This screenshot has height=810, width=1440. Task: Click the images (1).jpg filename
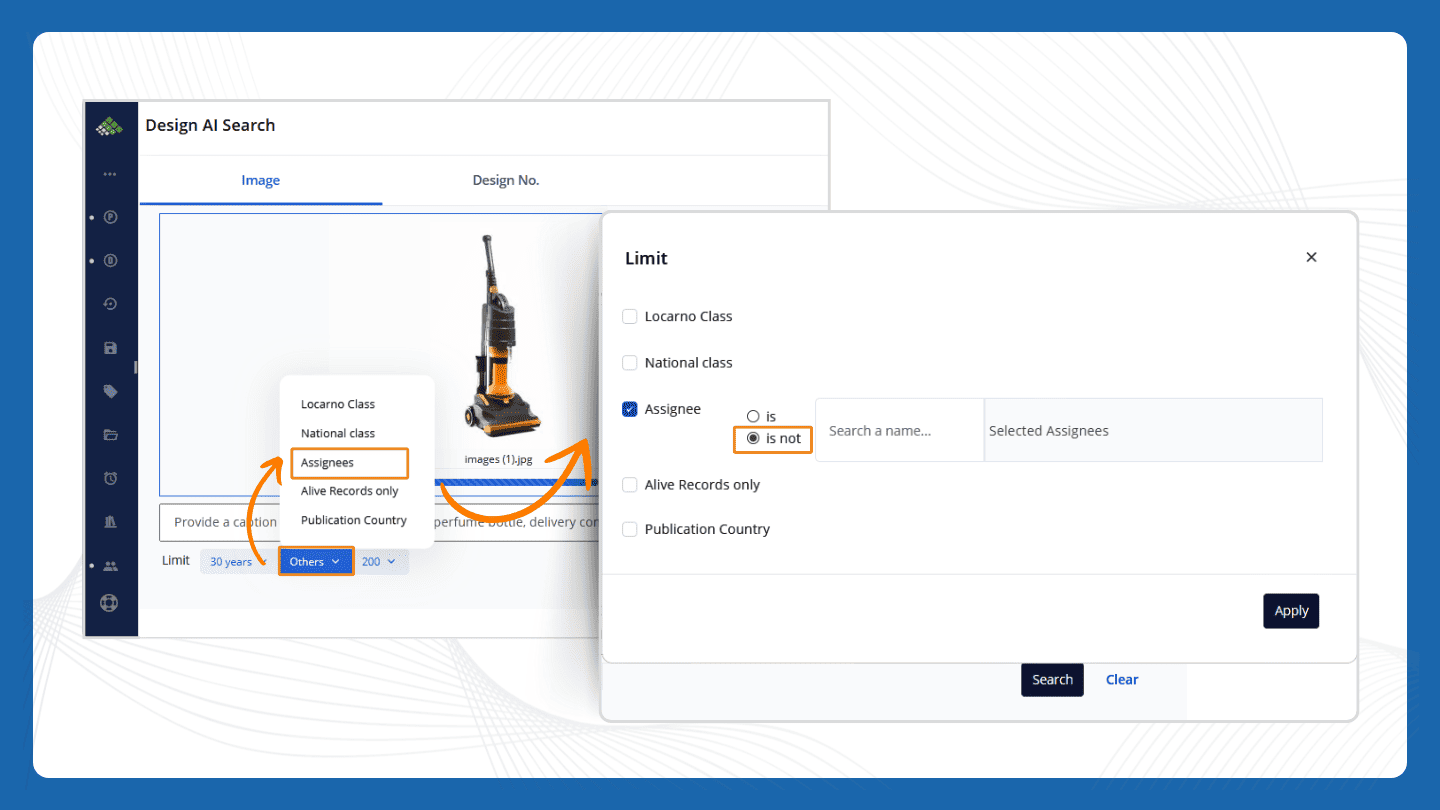499,460
